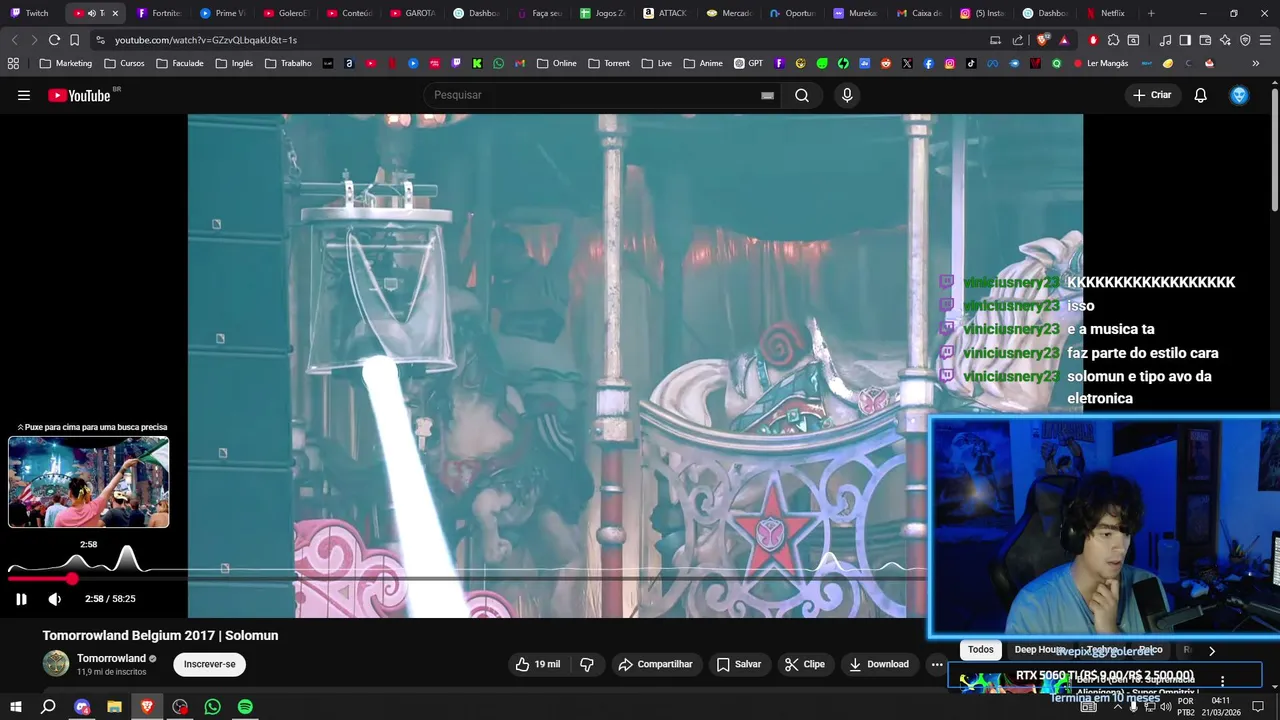Screen dimensions: 1280x720
Task: Pause the video
Action: click(x=21, y=599)
